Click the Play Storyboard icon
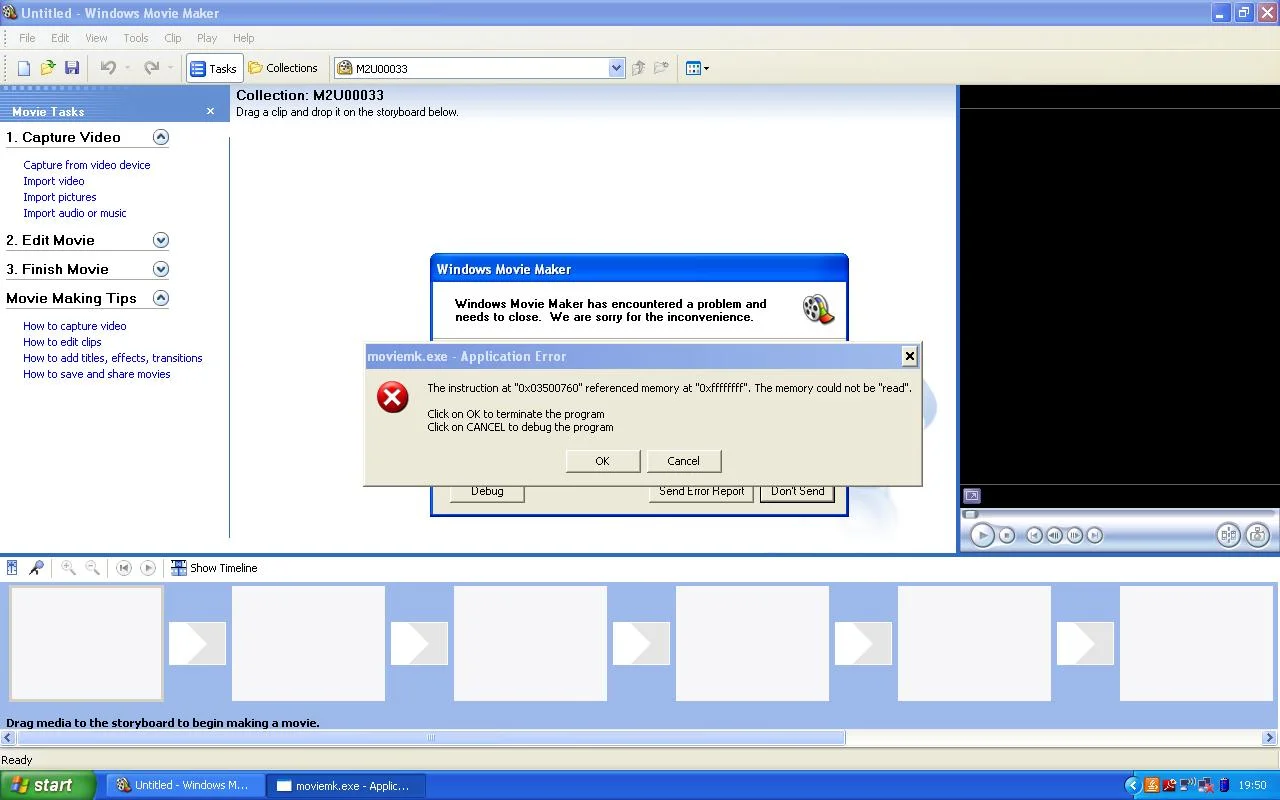 pos(148,568)
